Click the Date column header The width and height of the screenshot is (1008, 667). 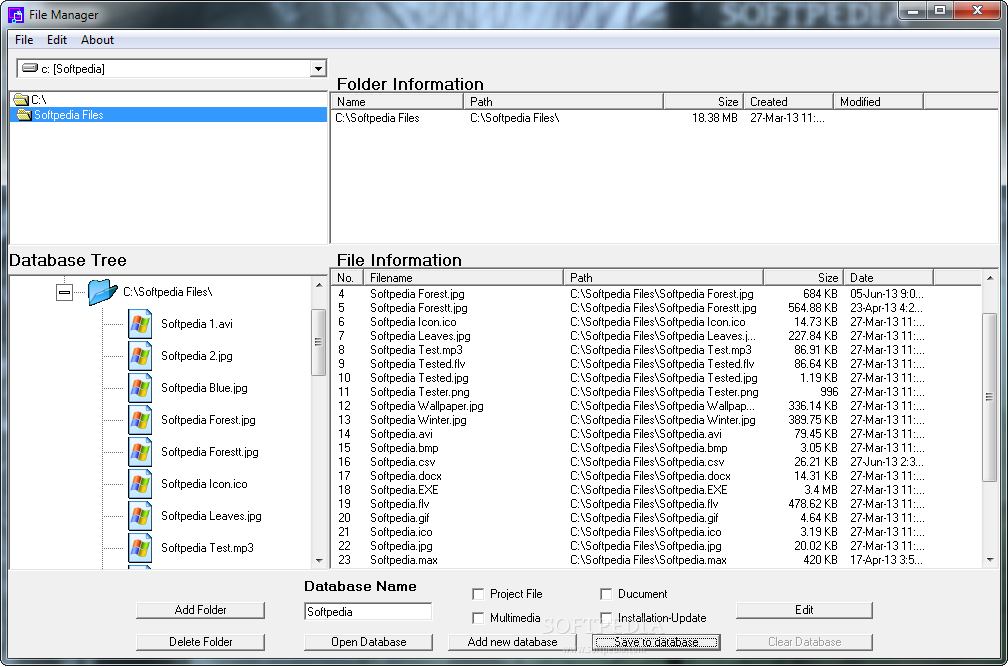click(888, 278)
